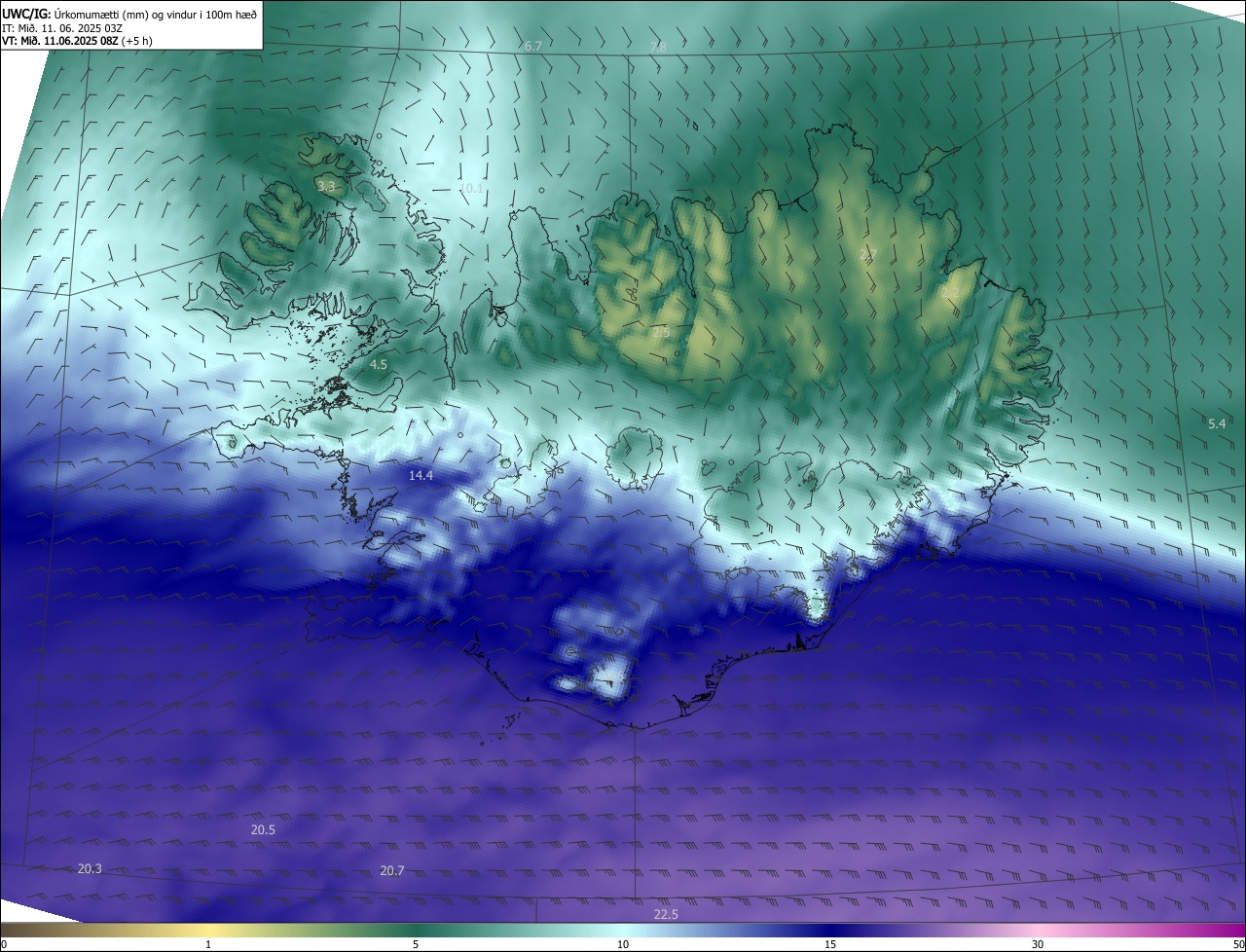Click the colorbar tick label 10
The width and height of the screenshot is (1246, 952).
coord(623,944)
